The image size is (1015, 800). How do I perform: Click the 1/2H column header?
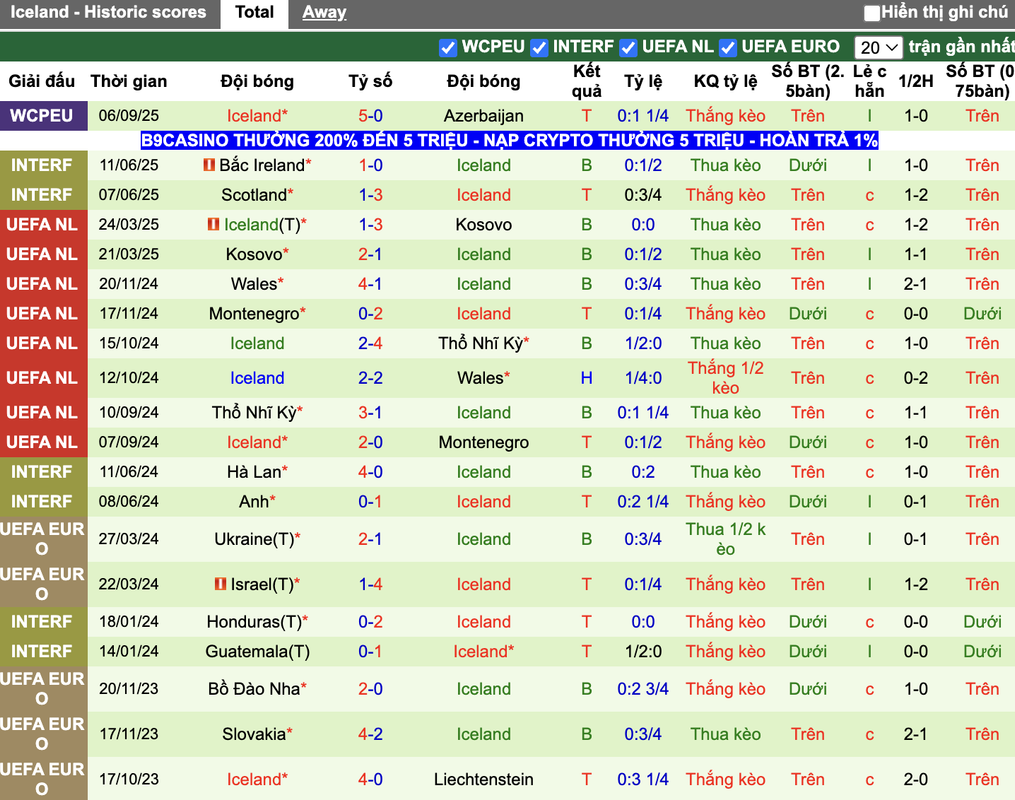pyautogui.click(x=916, y=82)
